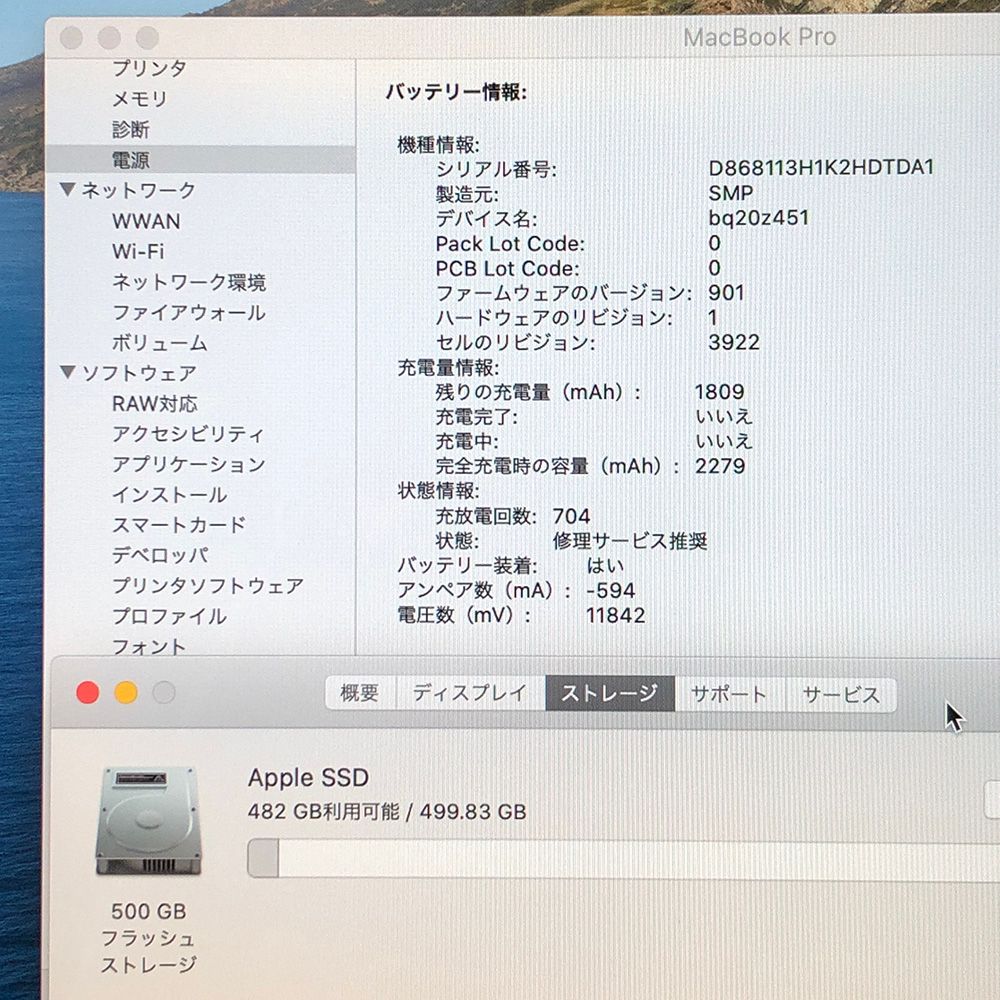
Task: Select フォント in the sidebar
Action: [x=149, y=646]
